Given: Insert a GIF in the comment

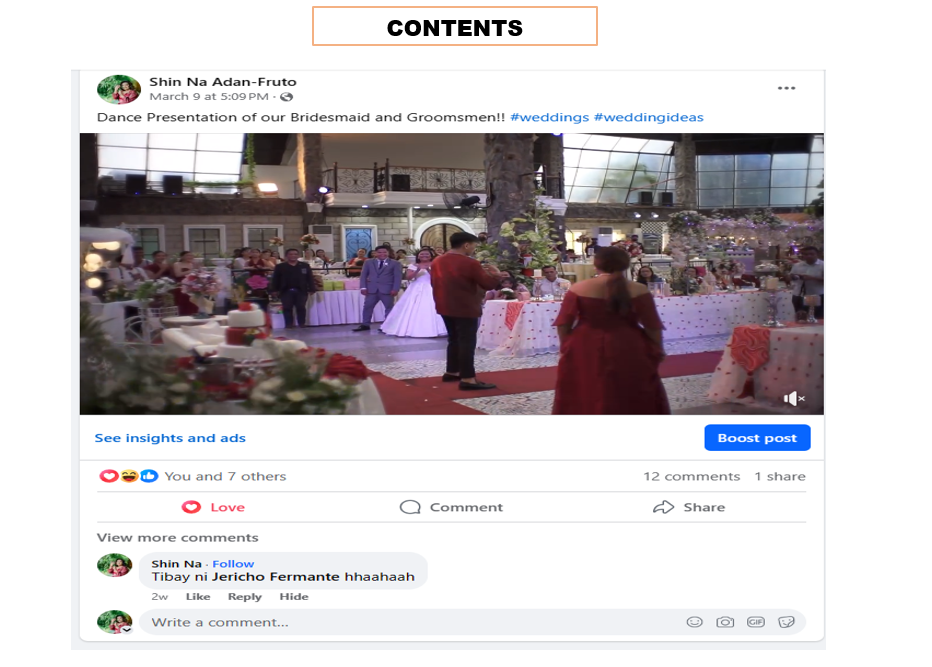Looking at the screenshot, I should (x=755, y=622).
